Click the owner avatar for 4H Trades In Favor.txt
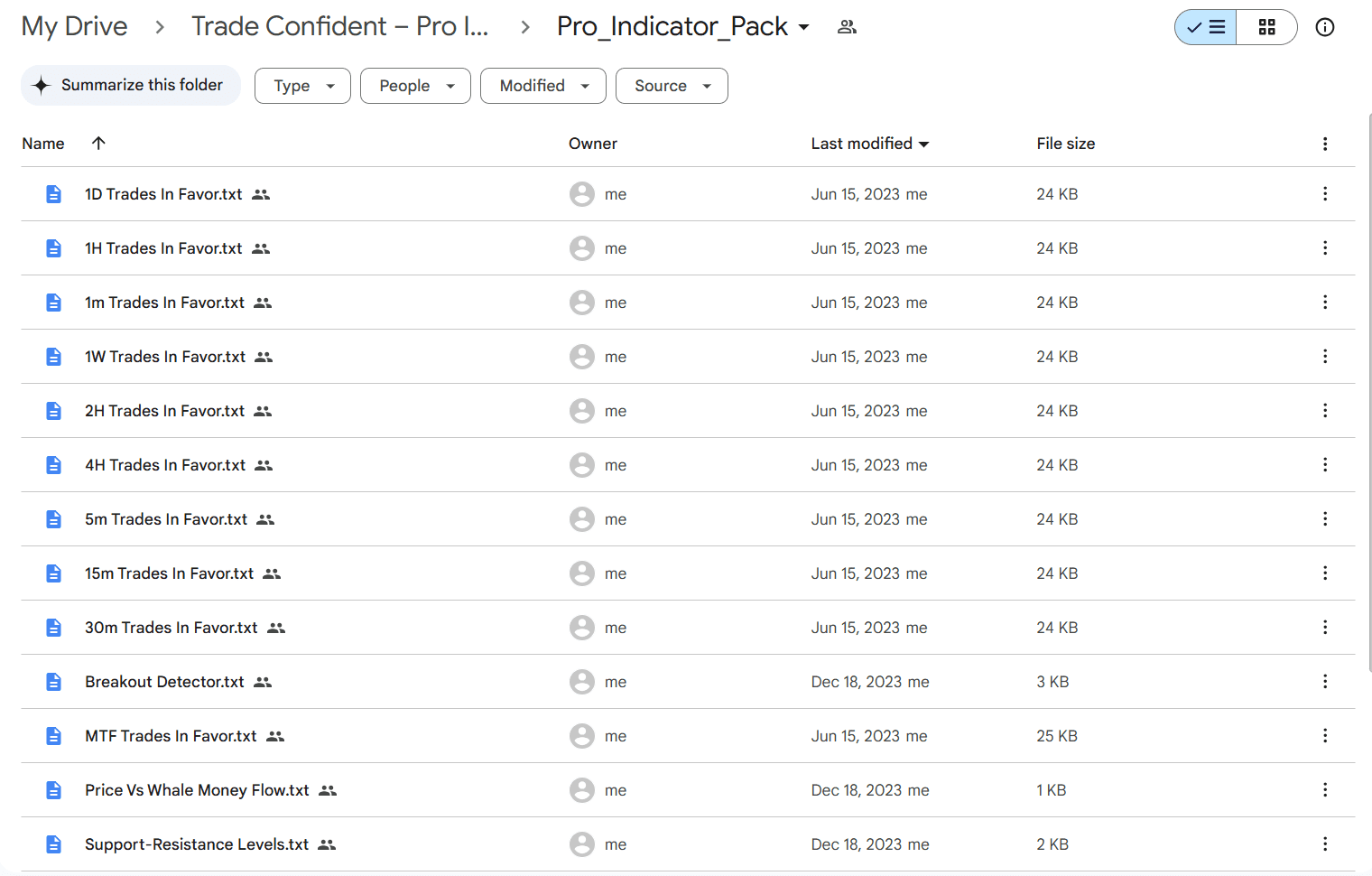Viewport: 1372px width, 876px height. tap(582, 465)
